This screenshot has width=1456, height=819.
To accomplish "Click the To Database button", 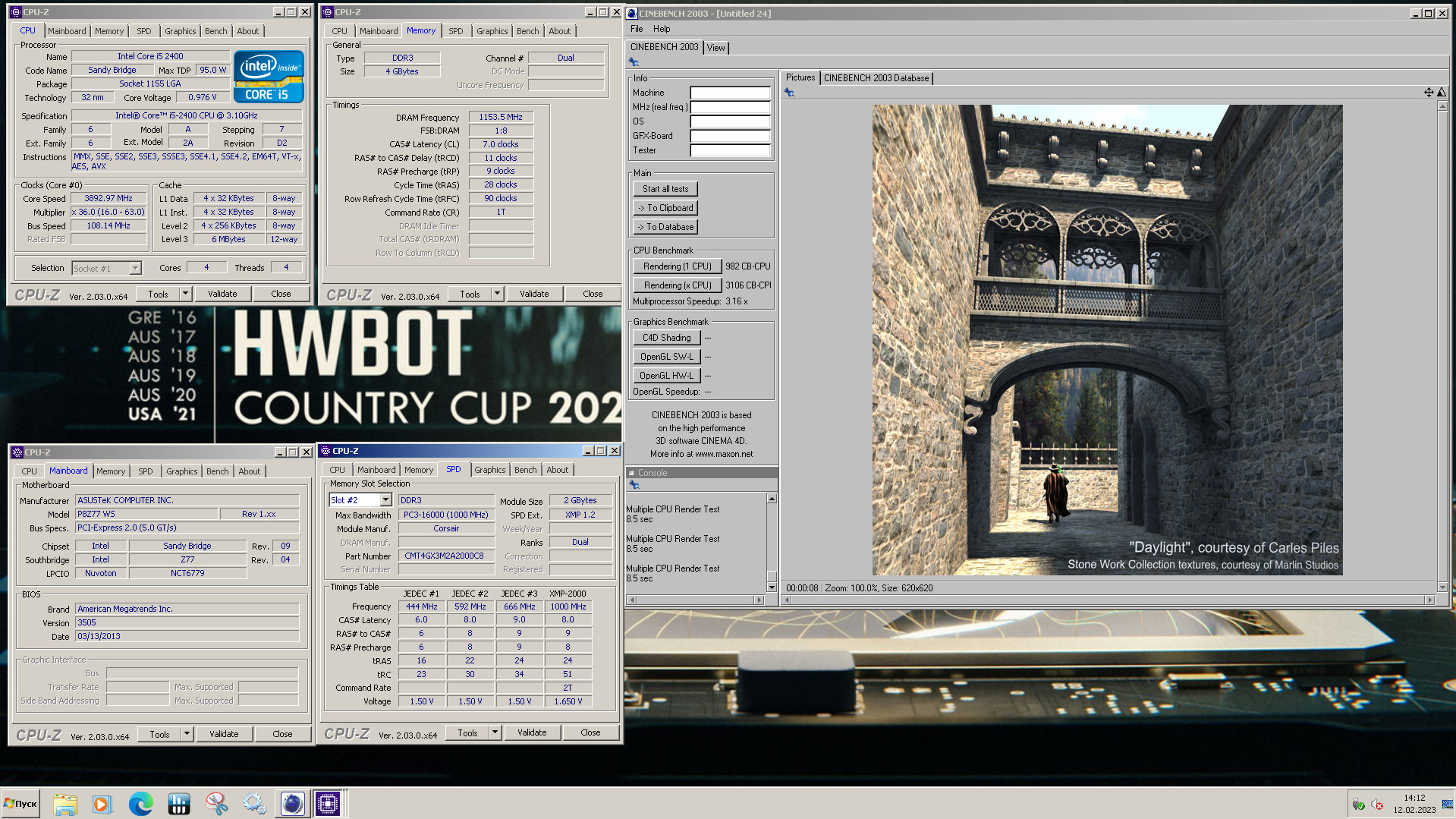I will point(665,227).
